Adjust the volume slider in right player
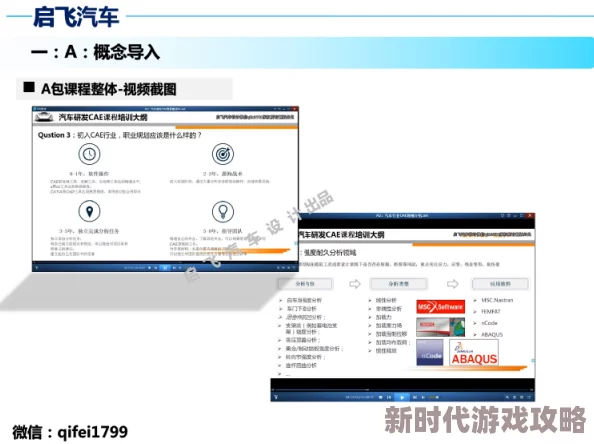The width and height of the screenshot is (594, 444). 434,397
